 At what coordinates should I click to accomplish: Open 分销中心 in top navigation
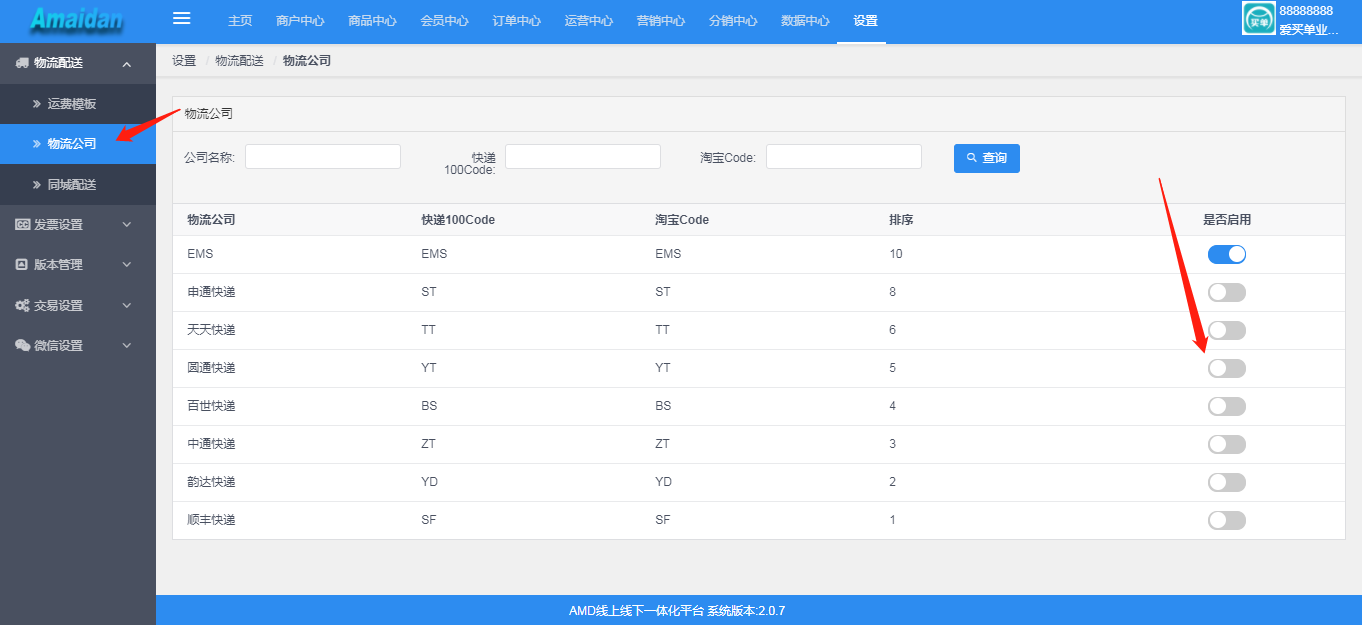(x=732, y=21)
